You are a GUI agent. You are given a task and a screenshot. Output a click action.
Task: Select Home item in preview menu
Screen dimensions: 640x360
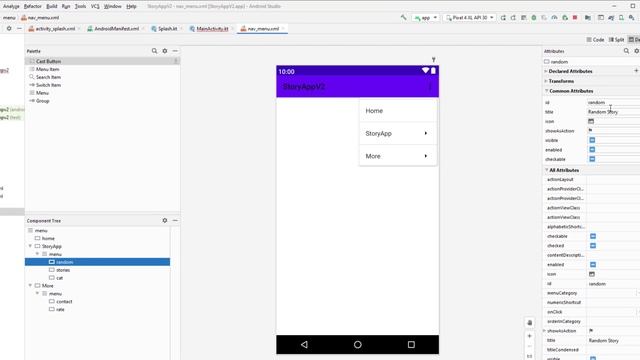pos(398,111)
